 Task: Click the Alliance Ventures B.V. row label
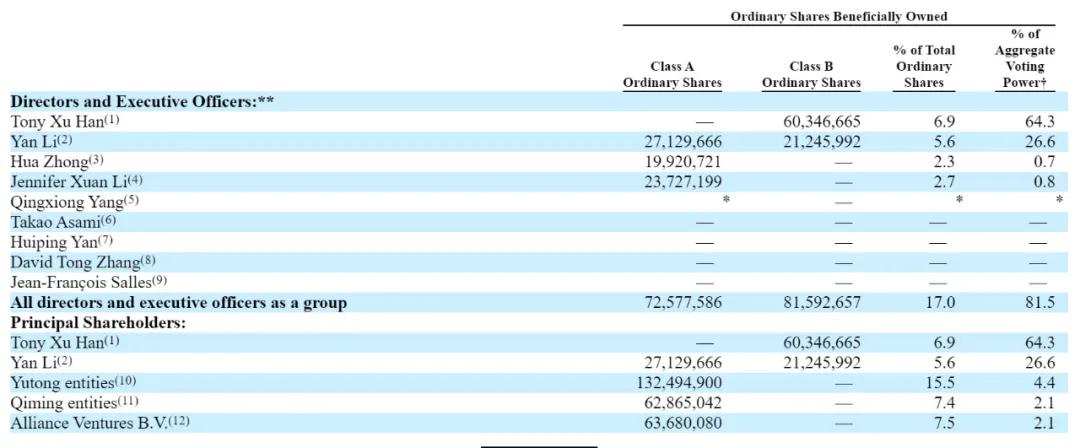100,422
